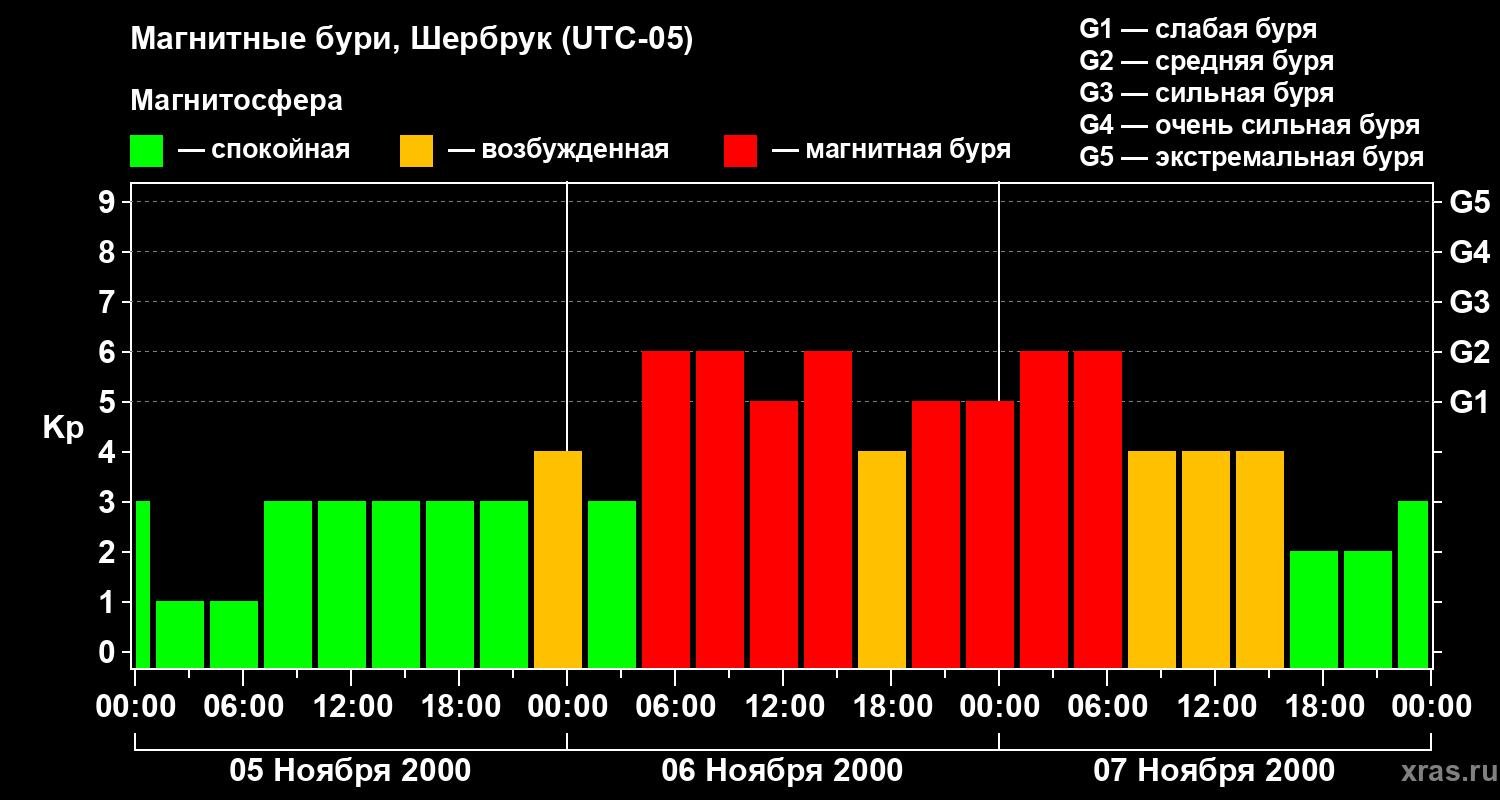Click the orange Kp 4 bar before 06 Ноября midnight
1500x800 pixels.
coord(558,559)
